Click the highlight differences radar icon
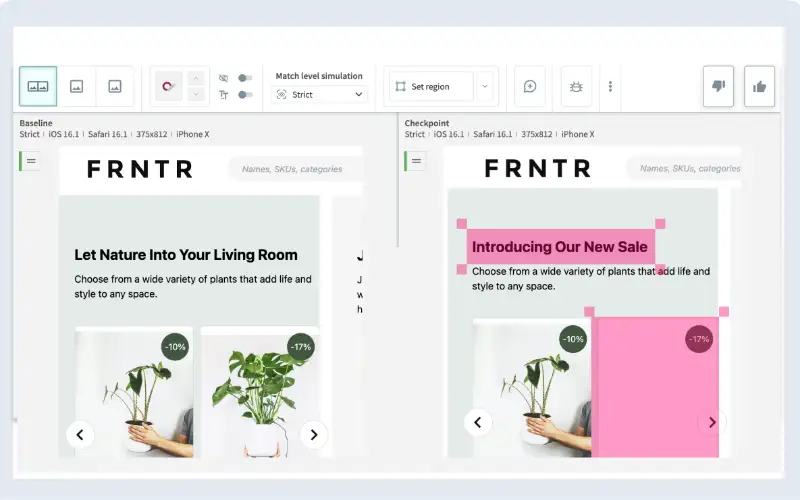Screen dimensions: 800x500 click(x=168, y=86)
